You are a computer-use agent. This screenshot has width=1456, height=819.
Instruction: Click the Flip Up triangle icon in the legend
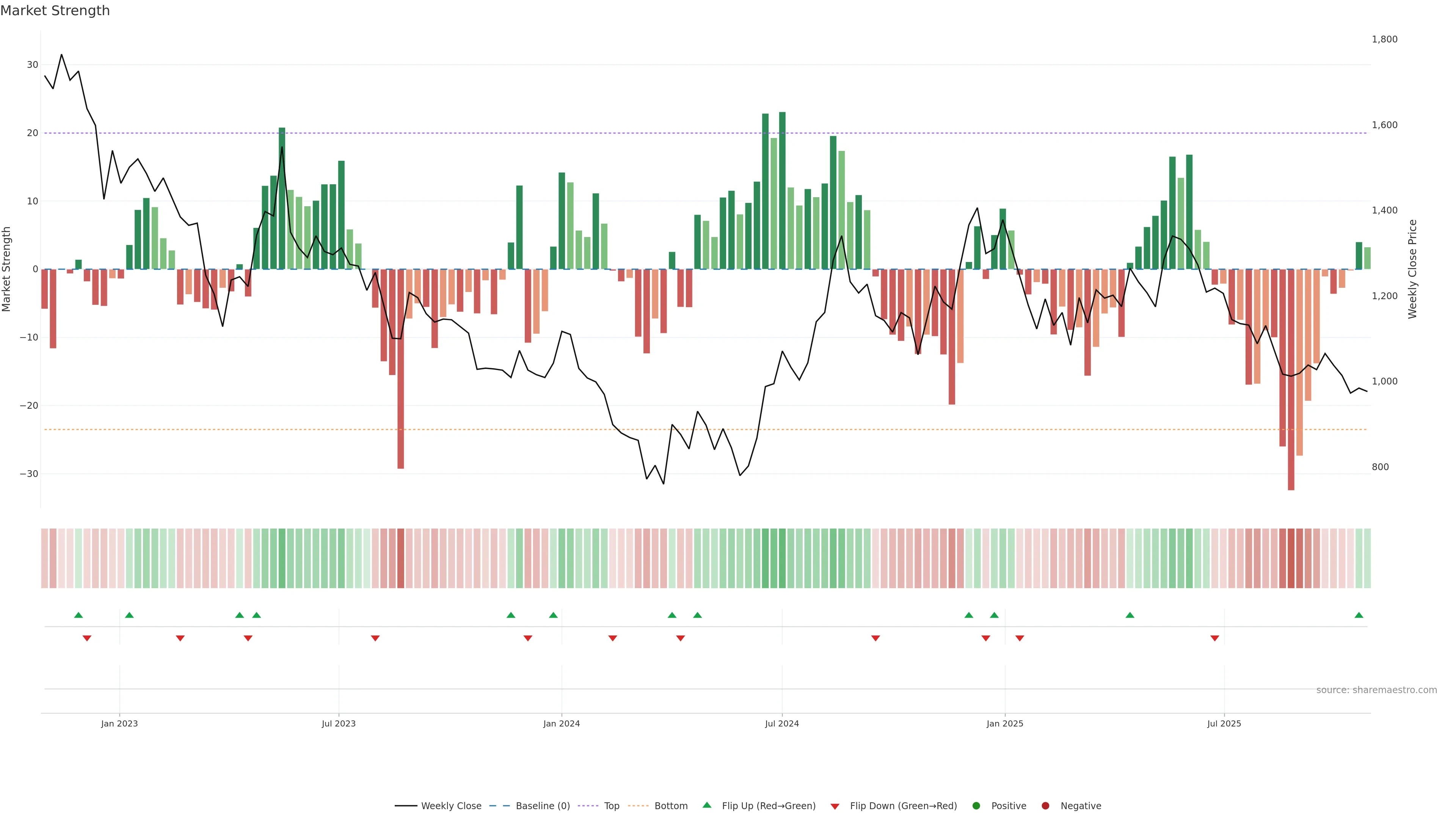pyautogui.click(x=706, y=805)
